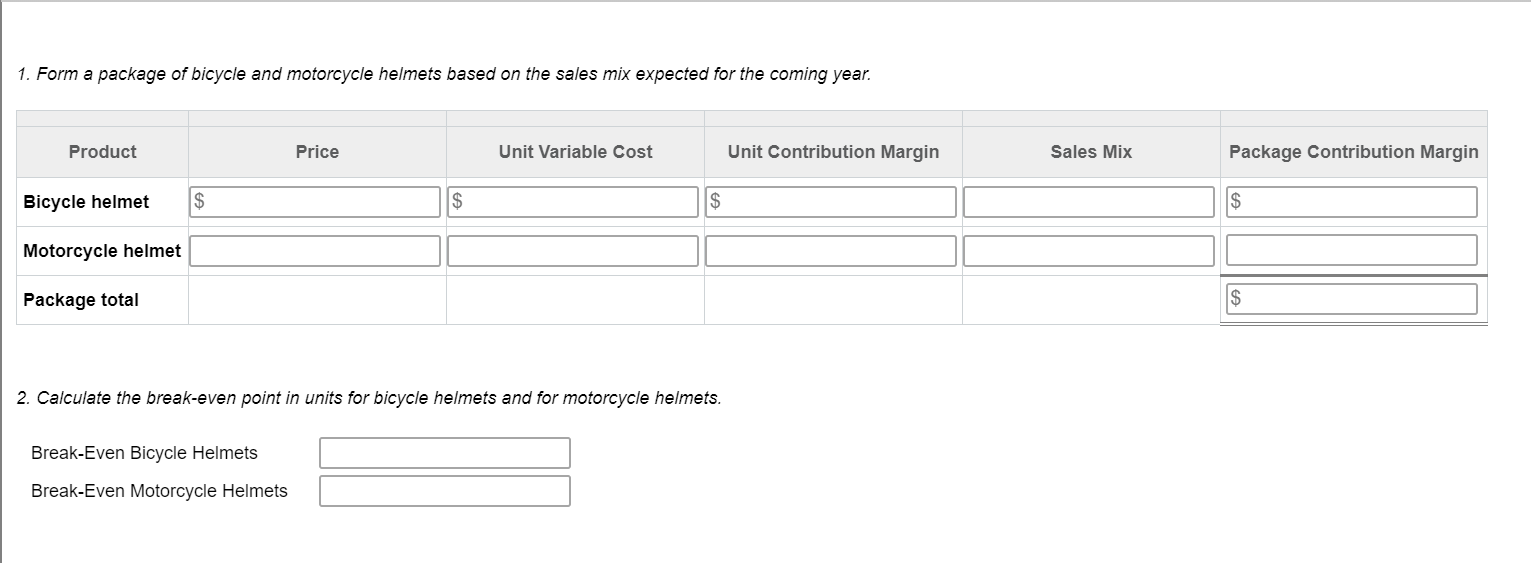This screenshot has width=1531, height=563.
Task: Click the Package Contribution Margin header
Action: click(x=1353, y=152)
